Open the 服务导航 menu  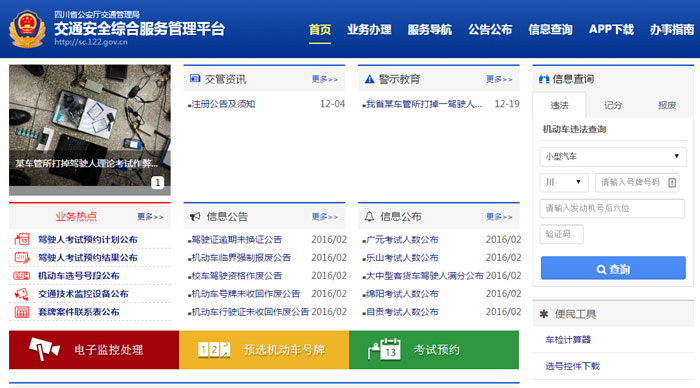(429, 29)
